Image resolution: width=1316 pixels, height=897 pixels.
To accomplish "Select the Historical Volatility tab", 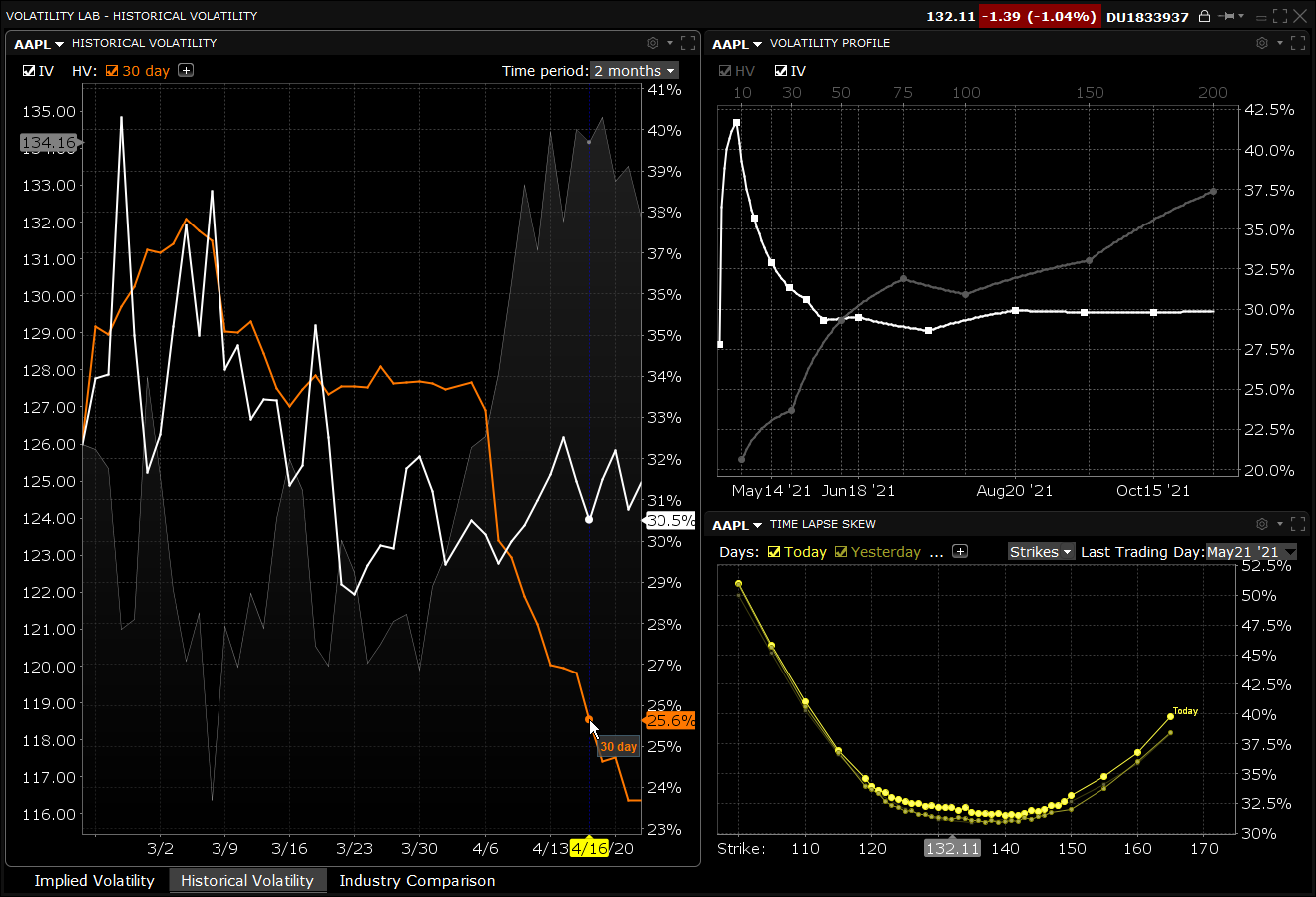I will tap(247, 881).
